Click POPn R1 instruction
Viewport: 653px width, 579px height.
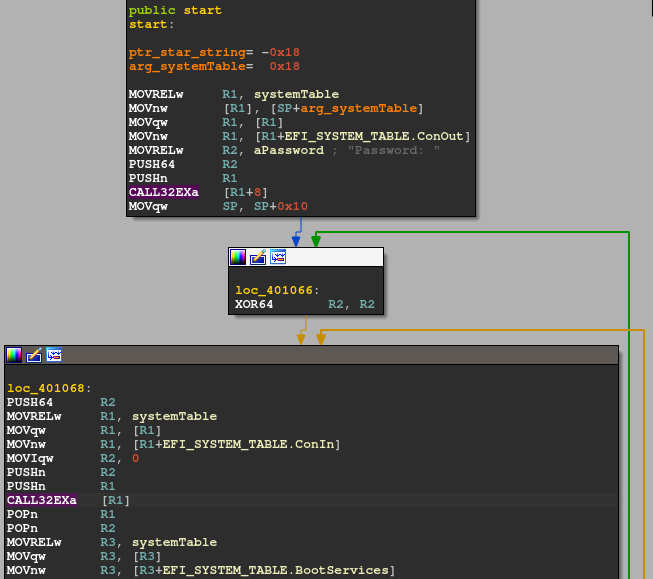click(61, 514)
